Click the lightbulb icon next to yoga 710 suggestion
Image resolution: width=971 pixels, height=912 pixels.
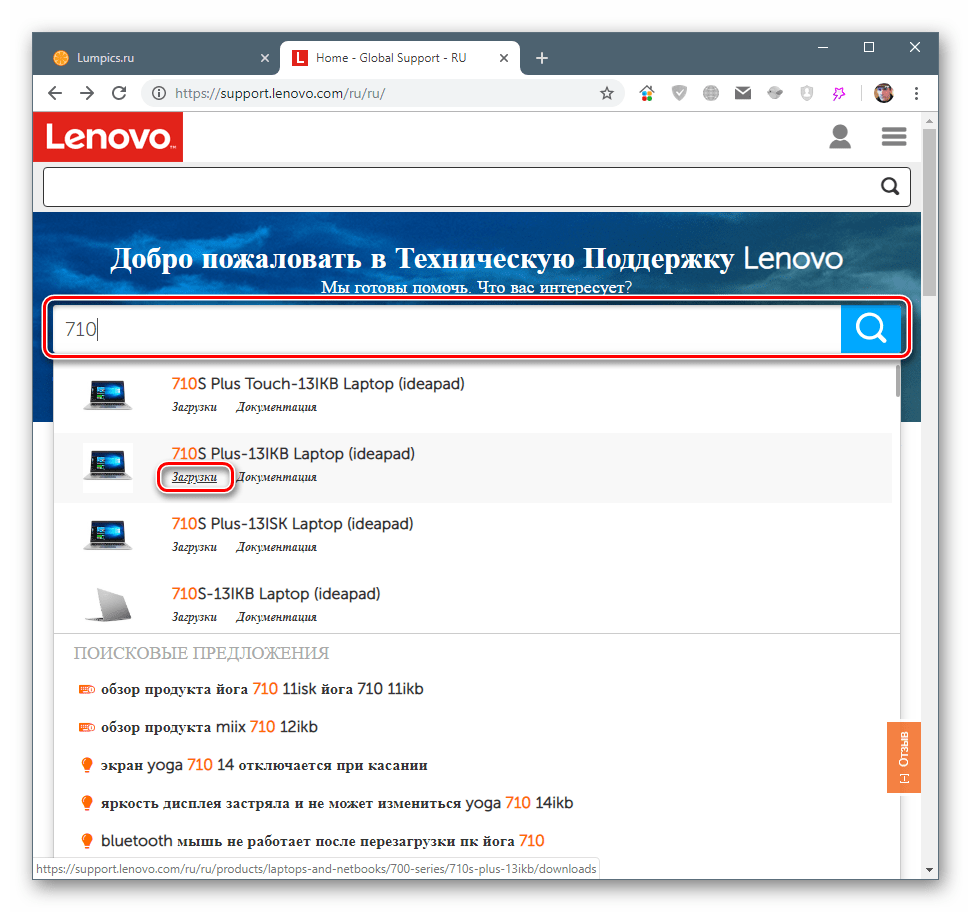87,764
